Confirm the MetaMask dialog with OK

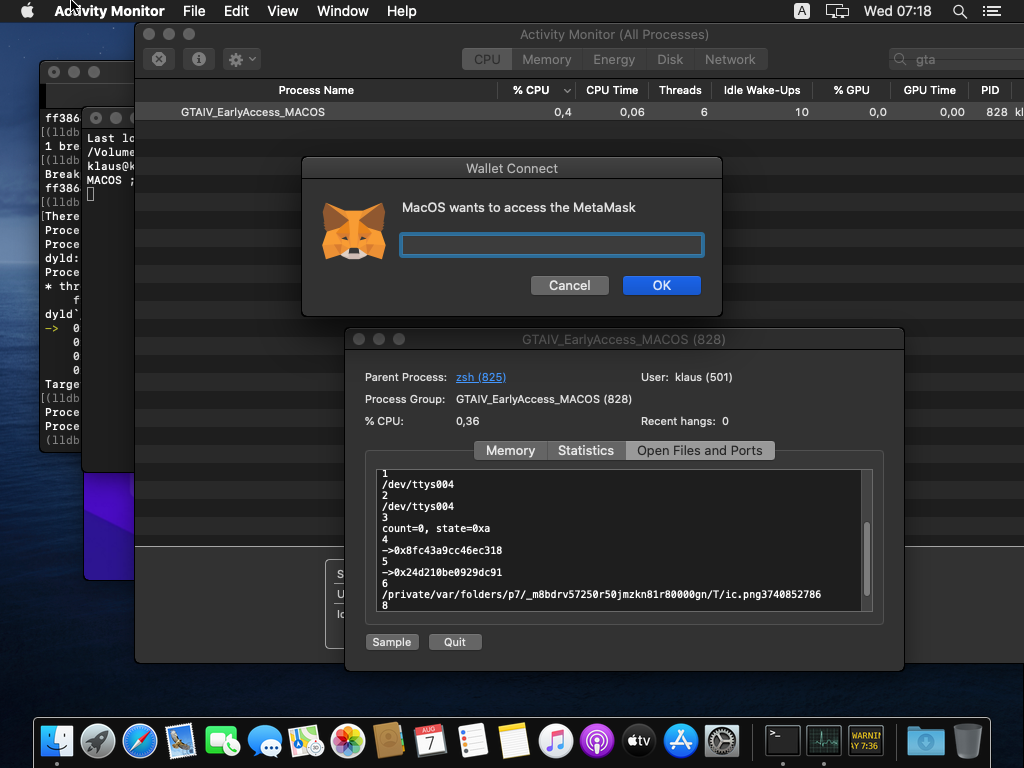click(x=661, y=285)
